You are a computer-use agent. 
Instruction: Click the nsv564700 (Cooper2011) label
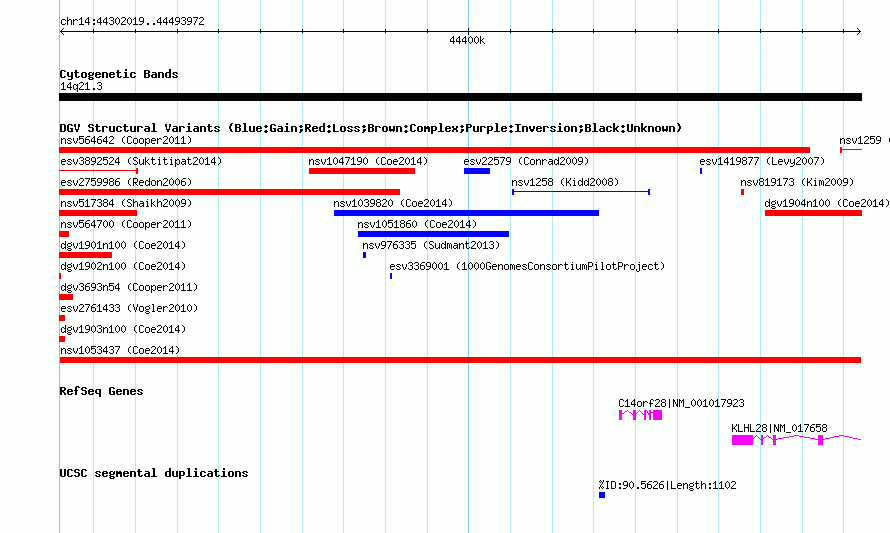[126, 224]
